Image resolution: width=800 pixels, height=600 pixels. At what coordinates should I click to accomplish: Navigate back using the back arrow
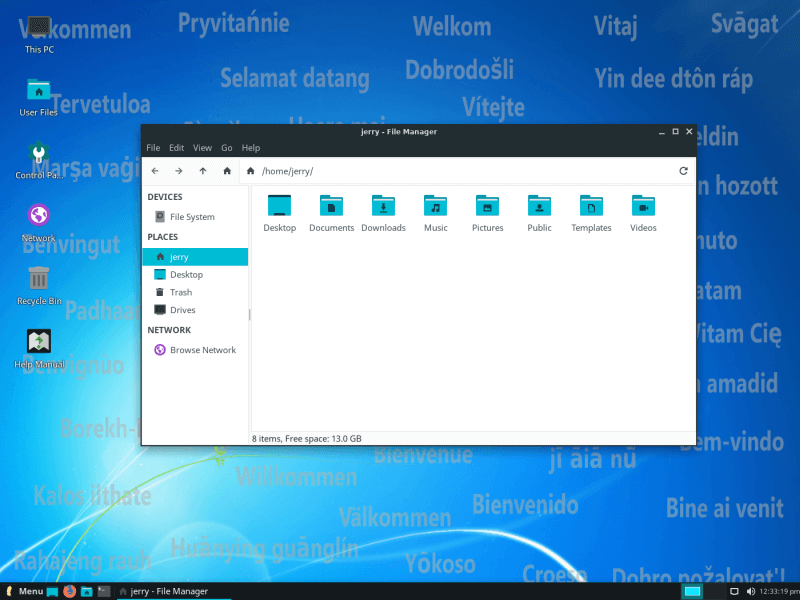(x=155, y=170)
